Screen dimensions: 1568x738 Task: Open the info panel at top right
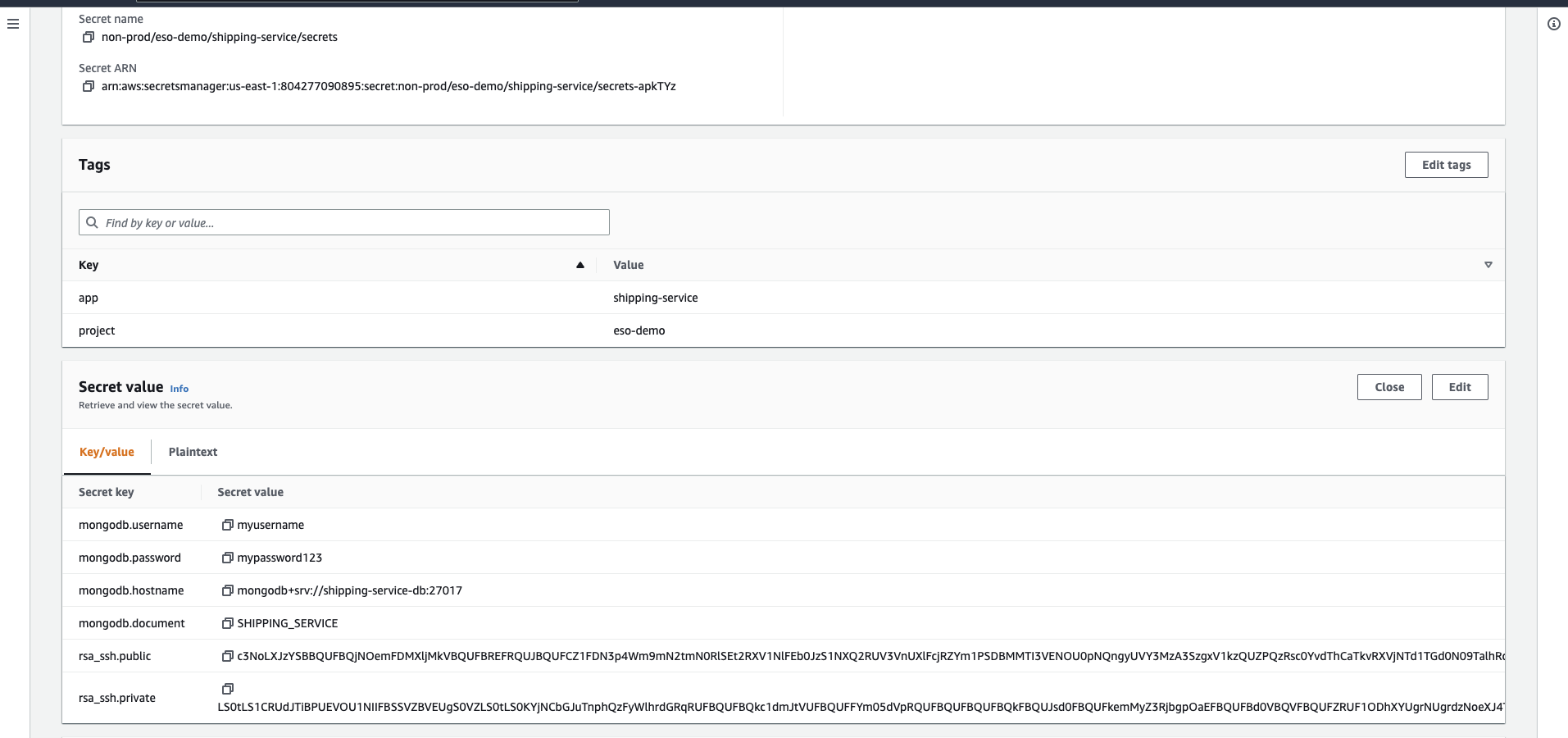click(1554, 24)
